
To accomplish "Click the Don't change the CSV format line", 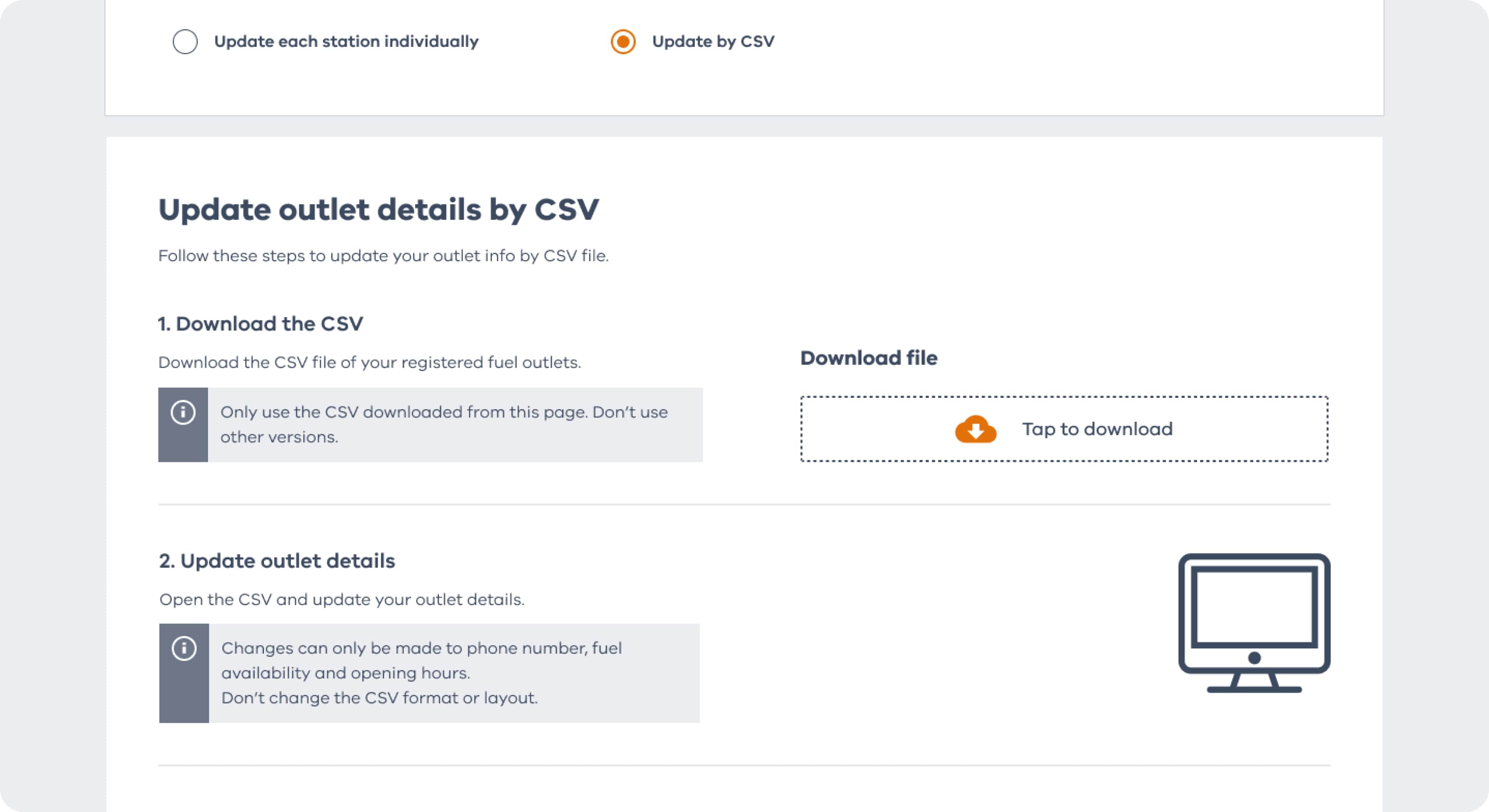I will [x=379, y=698].
